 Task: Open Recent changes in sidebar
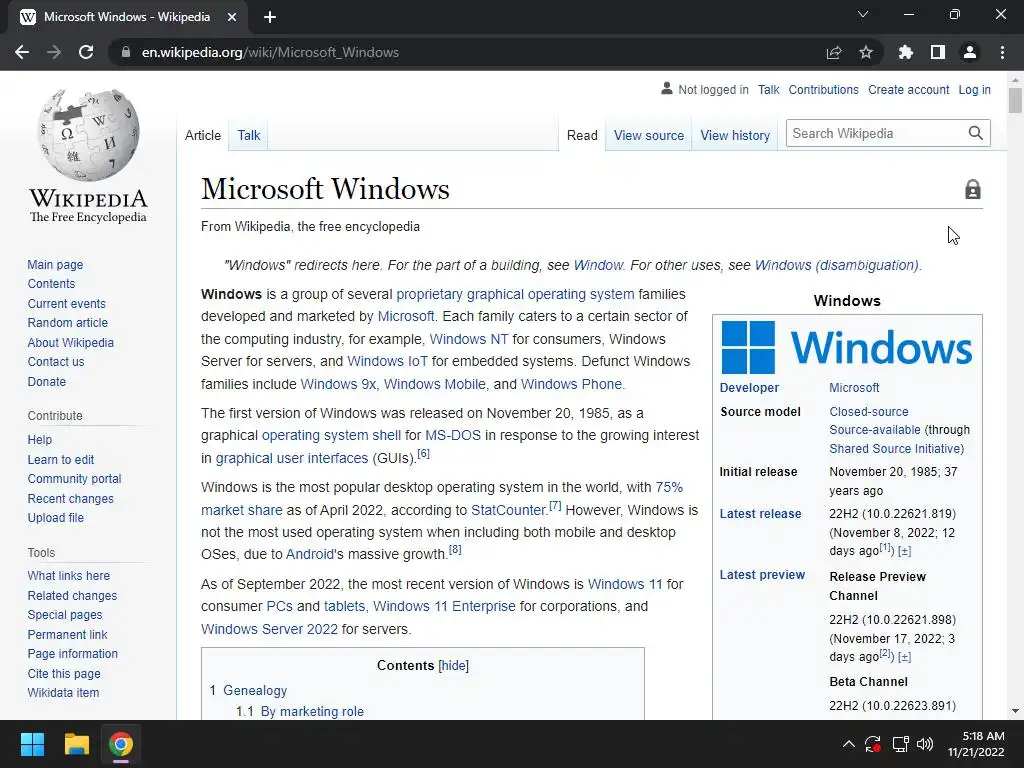click(x=71, y=498)
